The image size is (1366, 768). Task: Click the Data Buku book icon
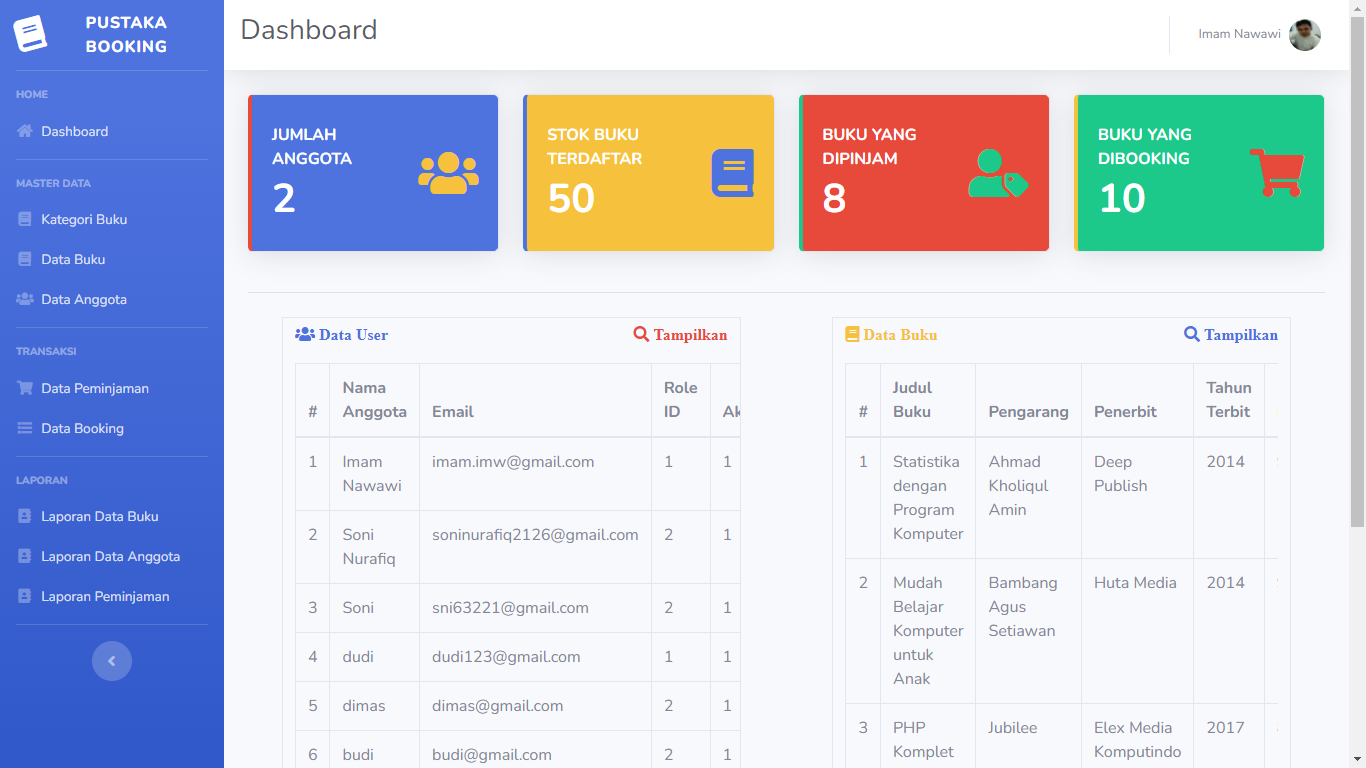pyautogui.click(x=25, y=259)
